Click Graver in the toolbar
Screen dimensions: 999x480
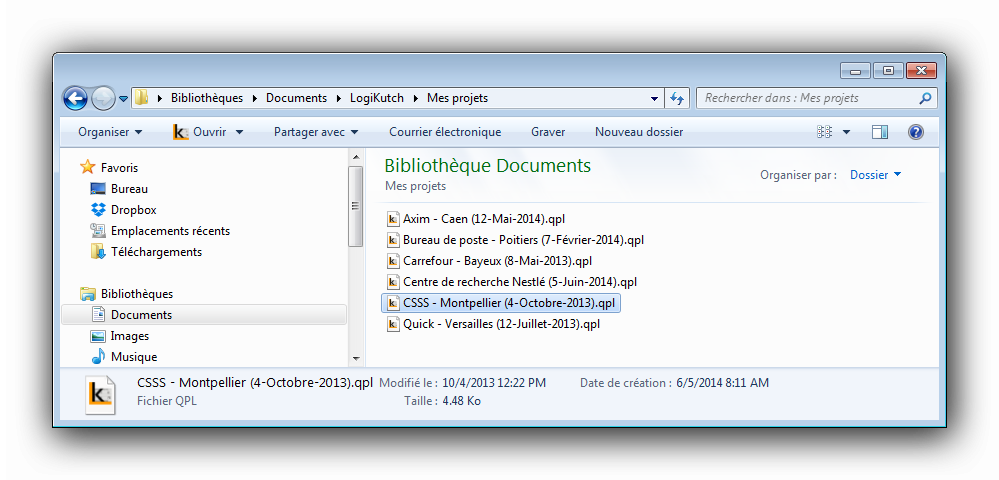548,132
